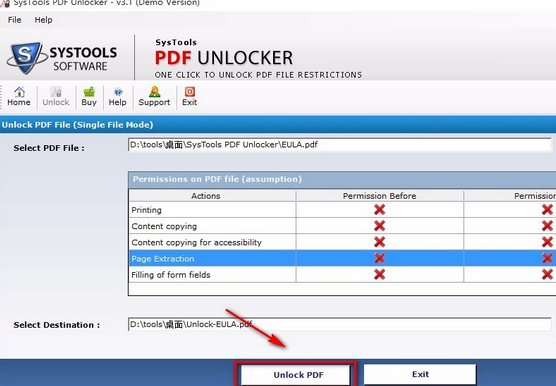The width and height of the screenshot is (556, 386).
Task: Click Page Extraction's Permission Before X mark
Action: click(379, 258)
